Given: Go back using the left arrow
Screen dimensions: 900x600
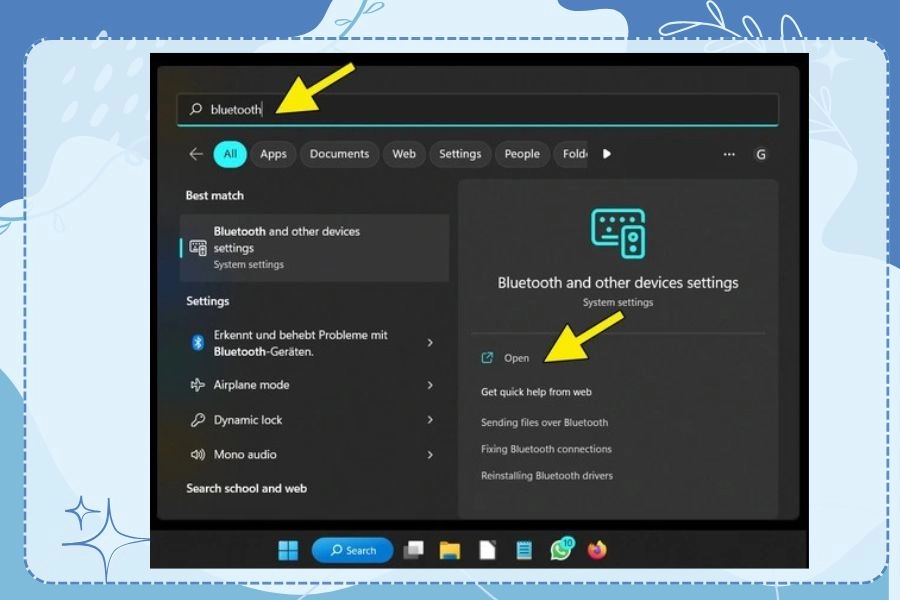Looking at the screenshot, I should point(196,154).
